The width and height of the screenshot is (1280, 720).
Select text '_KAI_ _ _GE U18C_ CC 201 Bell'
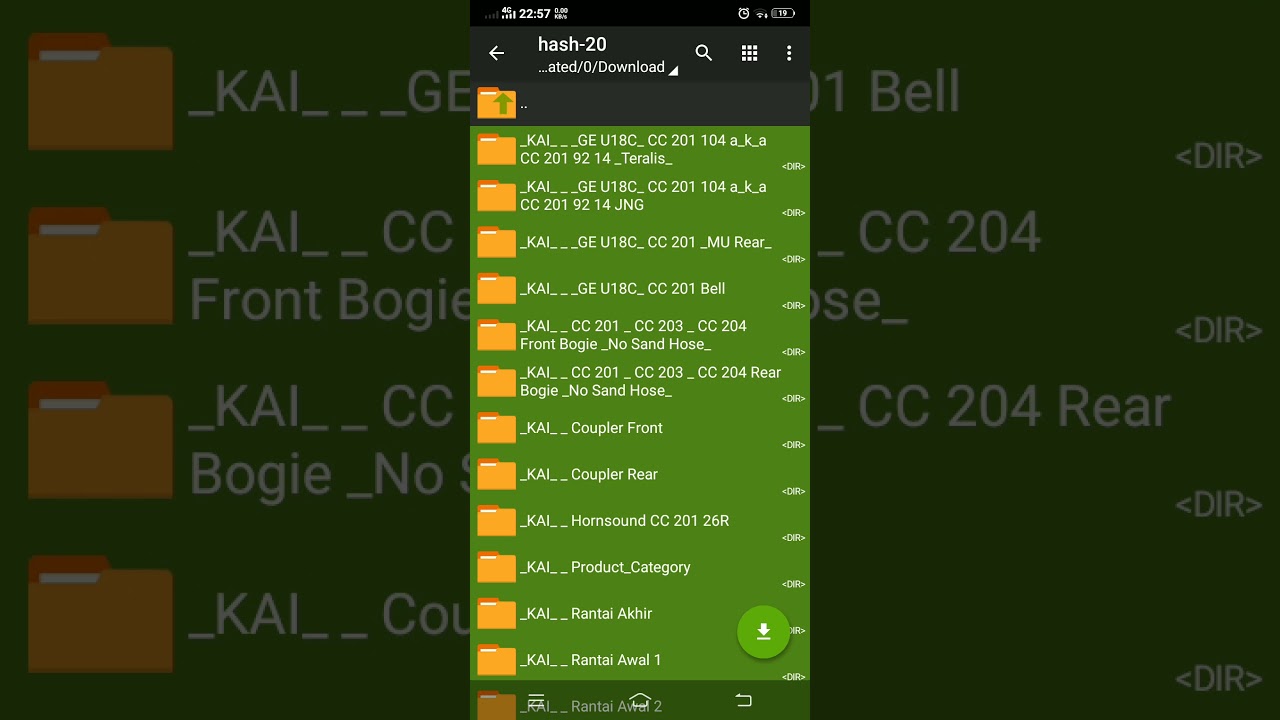tap(622, 288)
